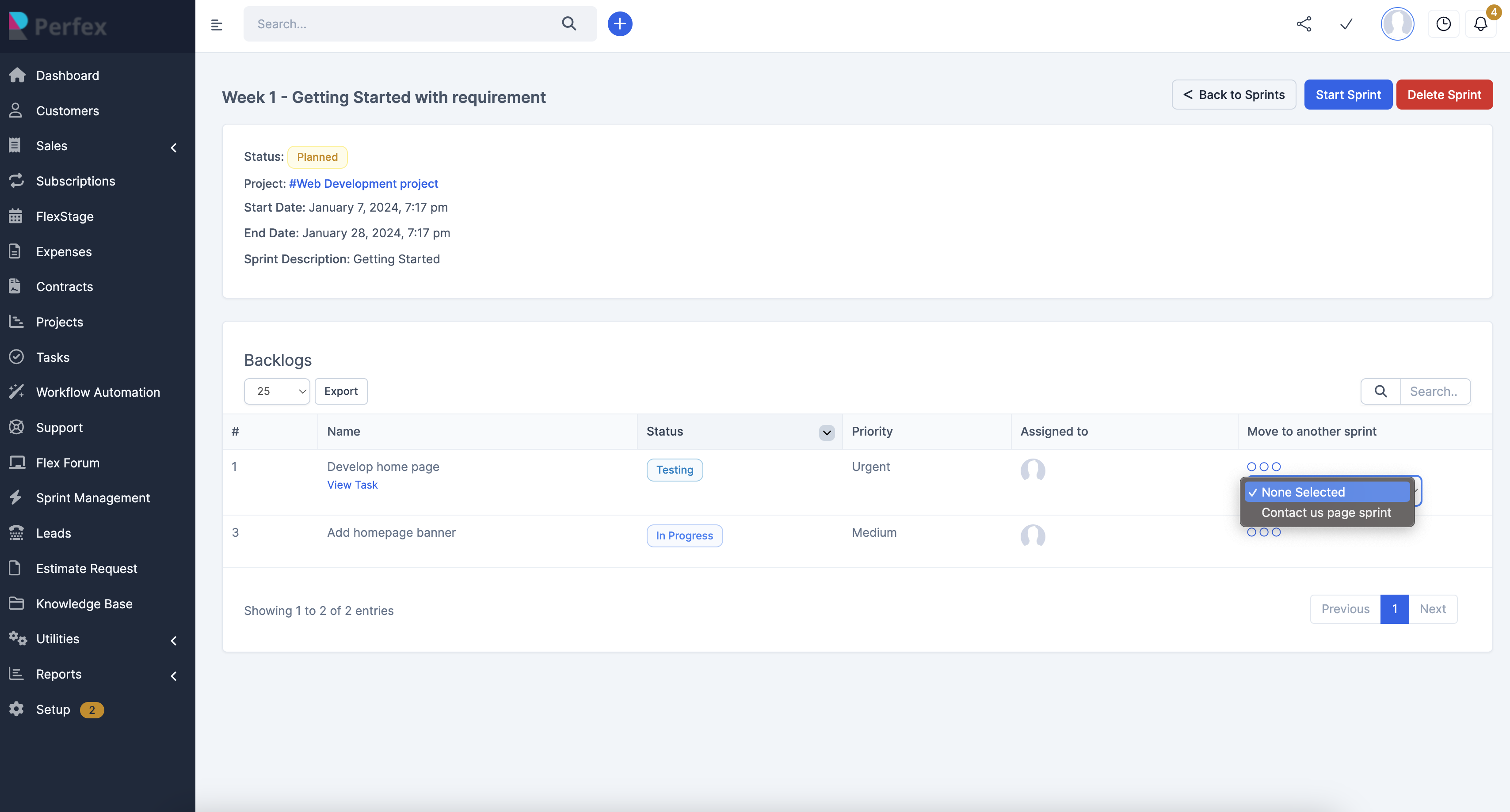Expand the Sales sidebar submenu
The height and width of the screenshot is (812, 1510).
pos(174,147)
